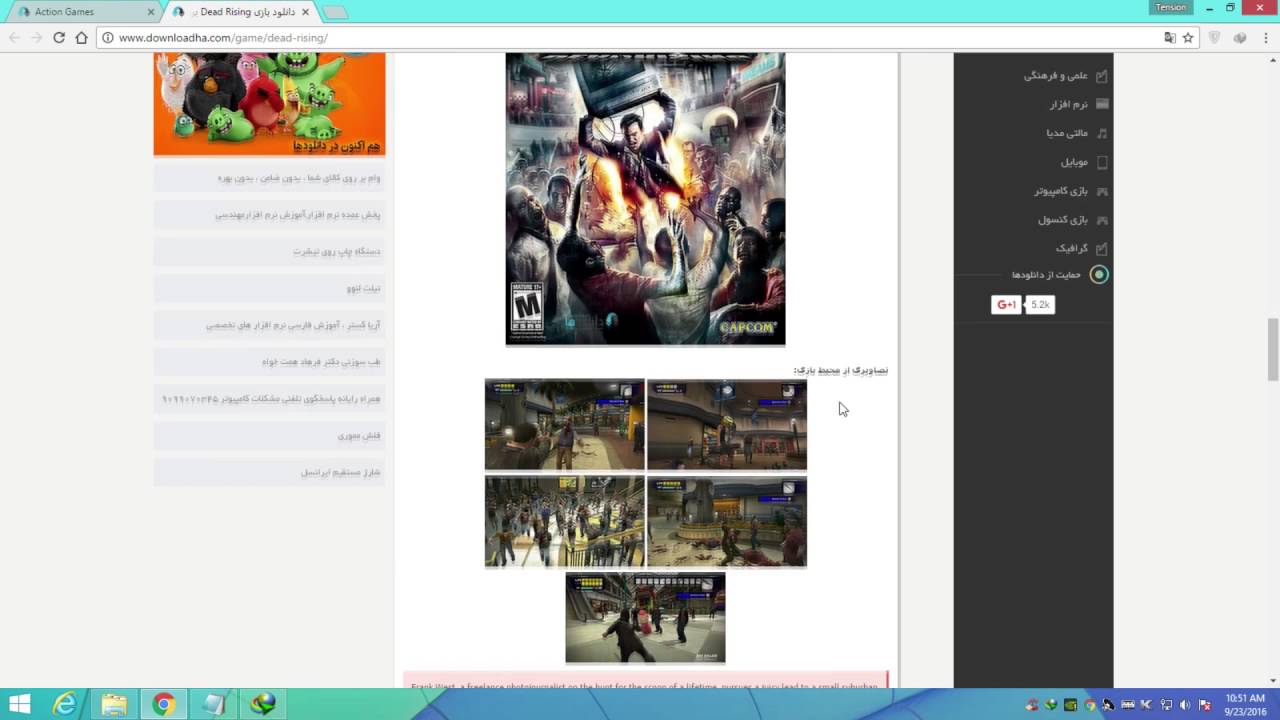The image size is (1280, 720).
Task: Click the دستگاه چاپ روی تیشرت ad link
Action: (336, 252)
